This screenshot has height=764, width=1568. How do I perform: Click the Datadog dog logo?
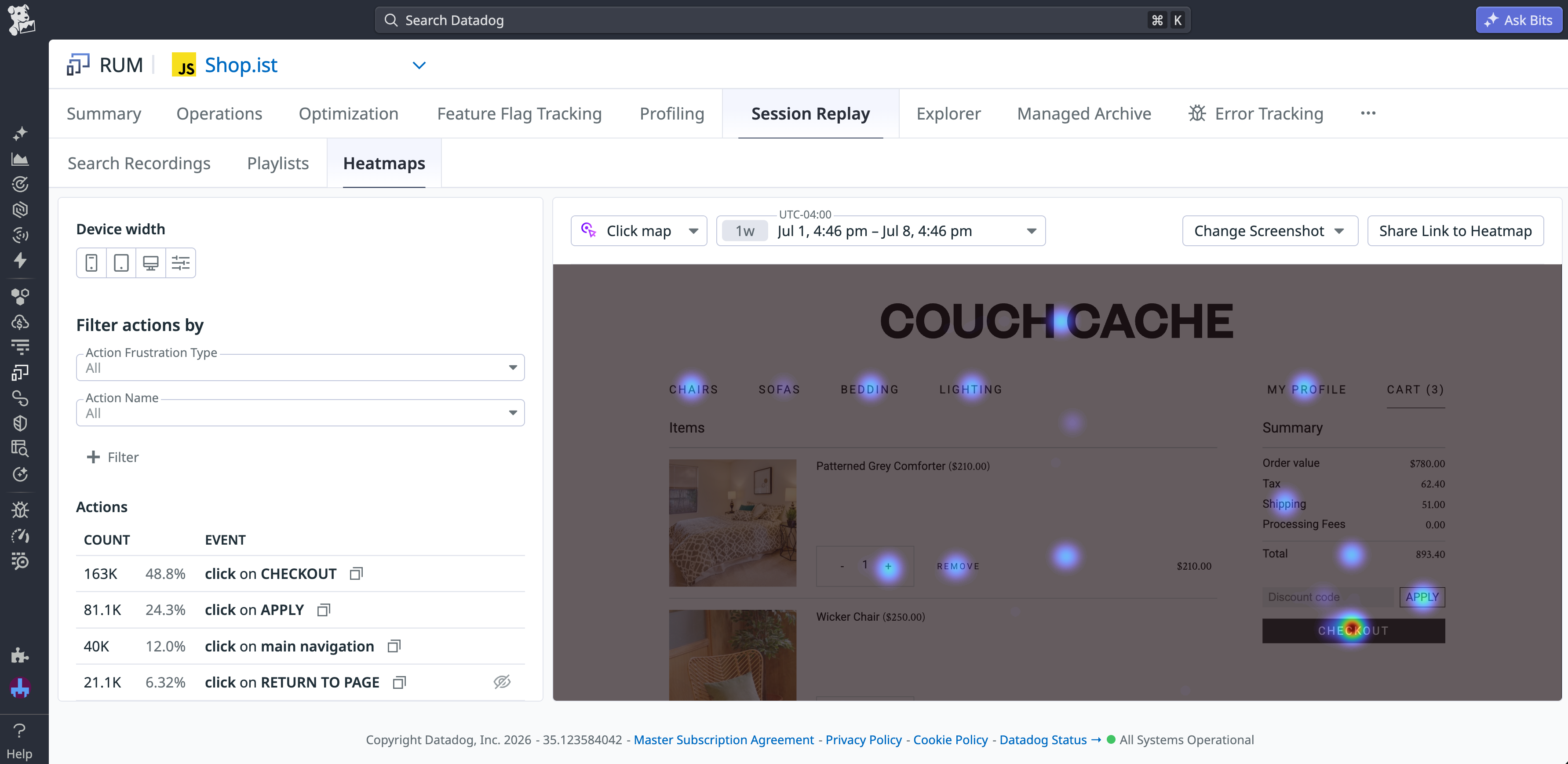point(22,20)
